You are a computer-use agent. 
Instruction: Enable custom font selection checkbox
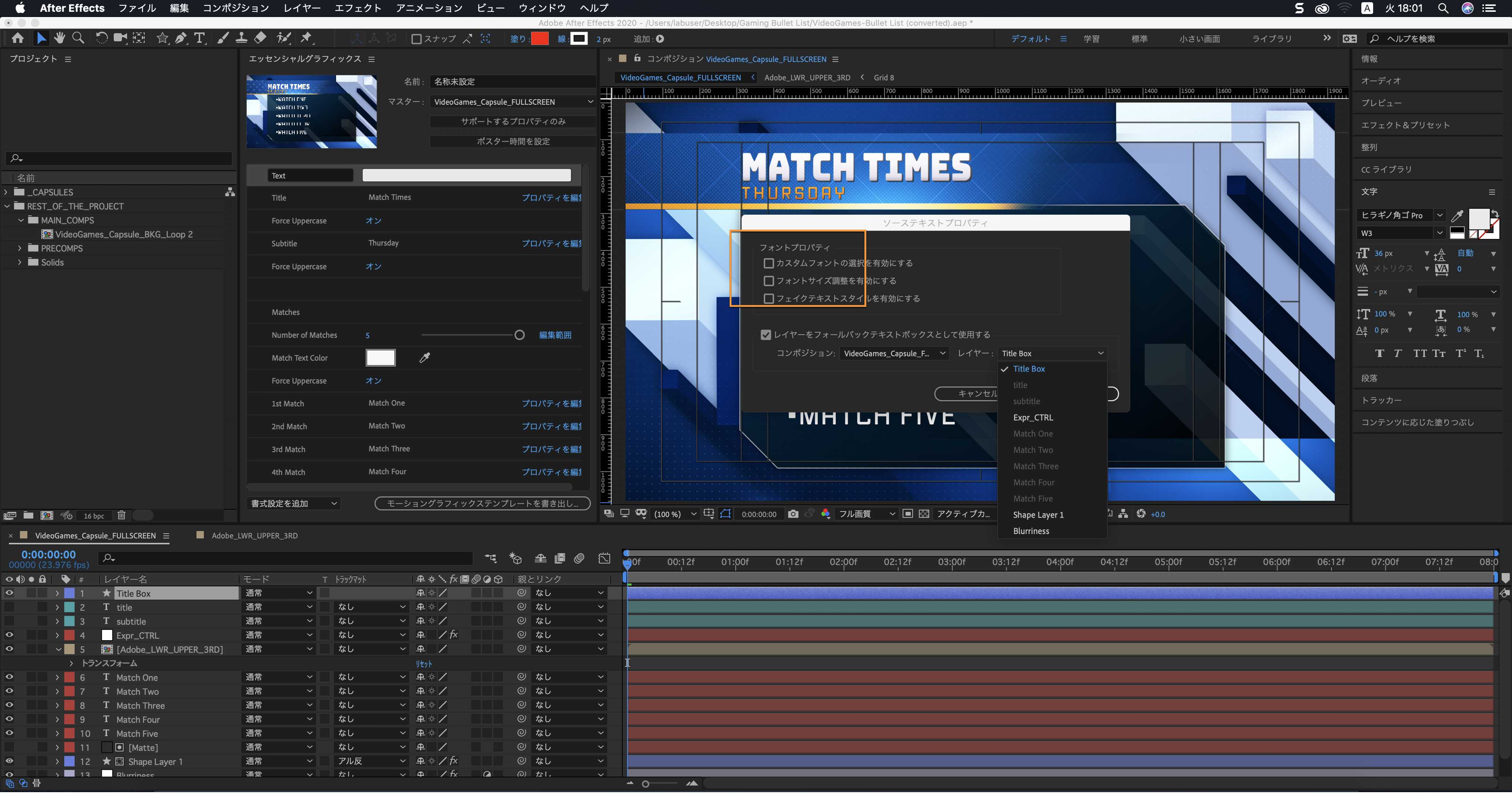(768, 263)
